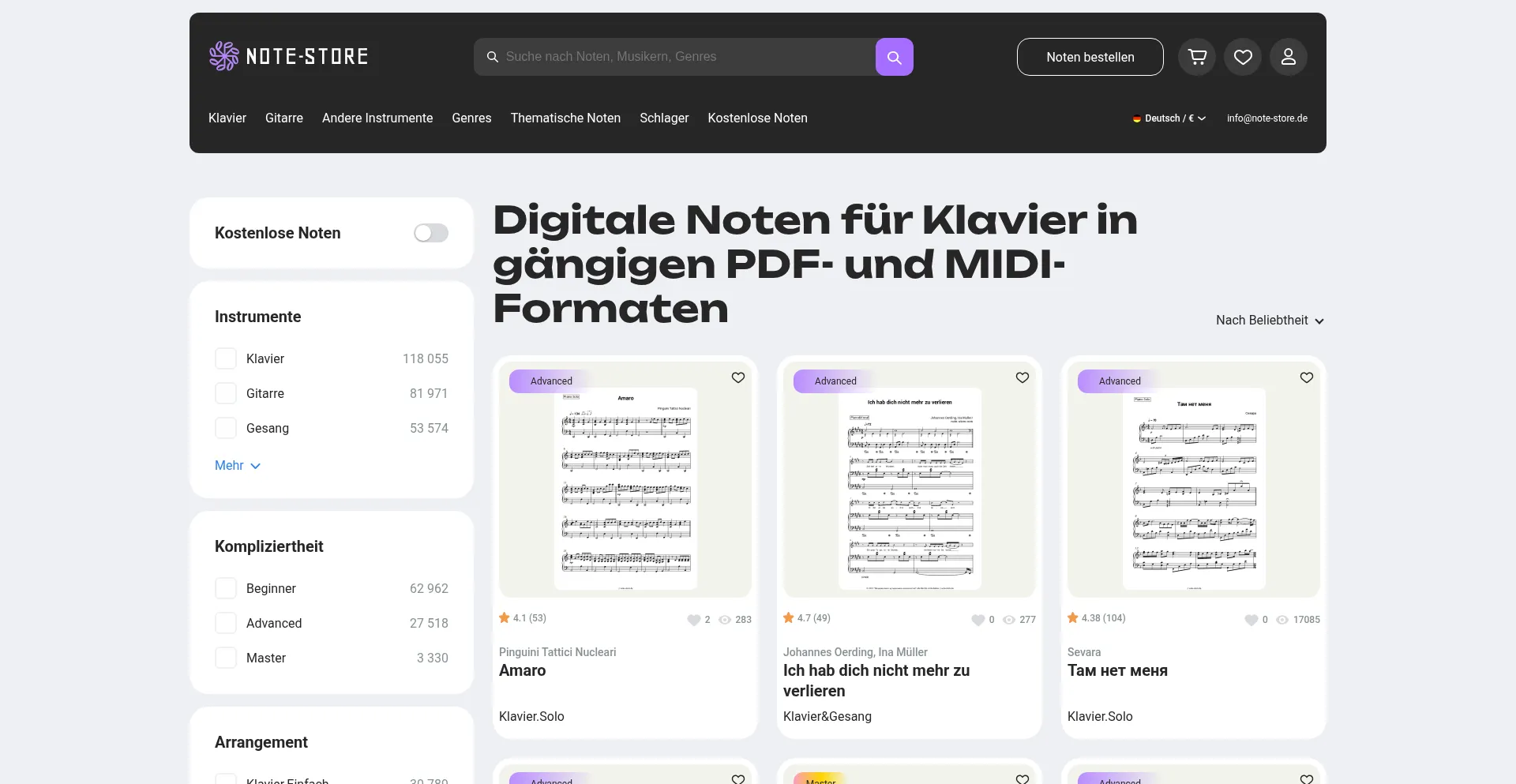The height and width of the screenshot is (784, 1516).
Task: Add 'Amaro' to favorites via heart icon
Action: tap(737, 377)
